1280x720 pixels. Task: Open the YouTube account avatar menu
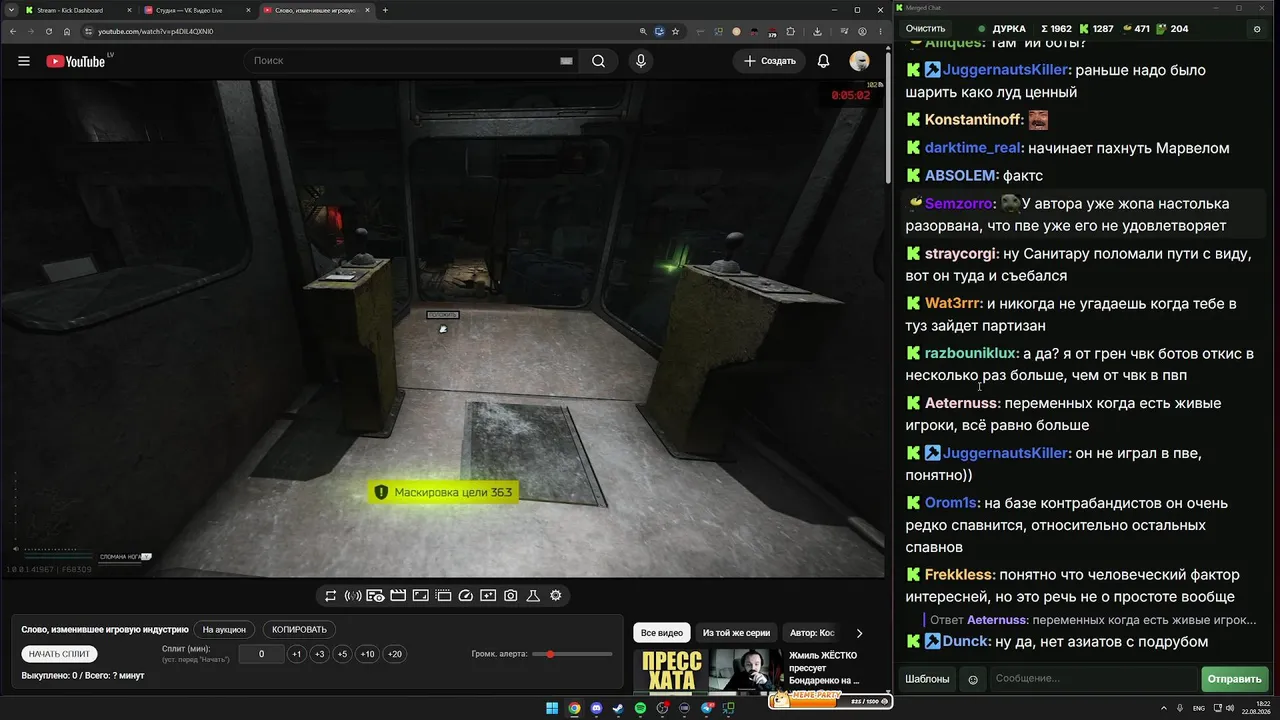coord(859,61)
